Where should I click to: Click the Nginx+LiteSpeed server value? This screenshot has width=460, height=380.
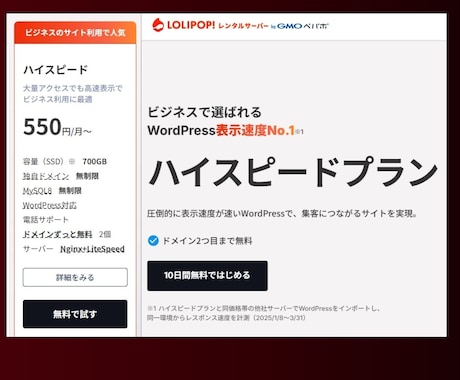[92, 249]
